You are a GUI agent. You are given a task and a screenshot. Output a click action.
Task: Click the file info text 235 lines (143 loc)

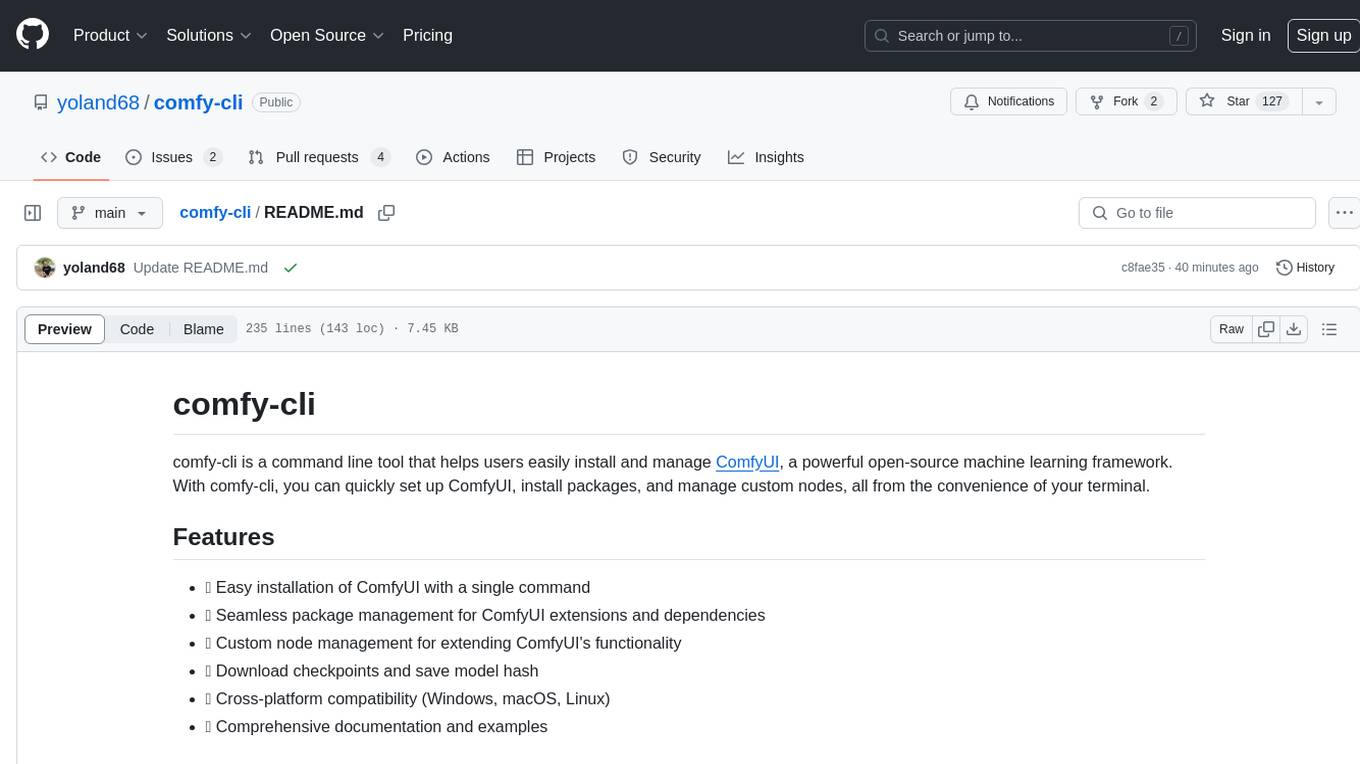[x=315, y=329]
